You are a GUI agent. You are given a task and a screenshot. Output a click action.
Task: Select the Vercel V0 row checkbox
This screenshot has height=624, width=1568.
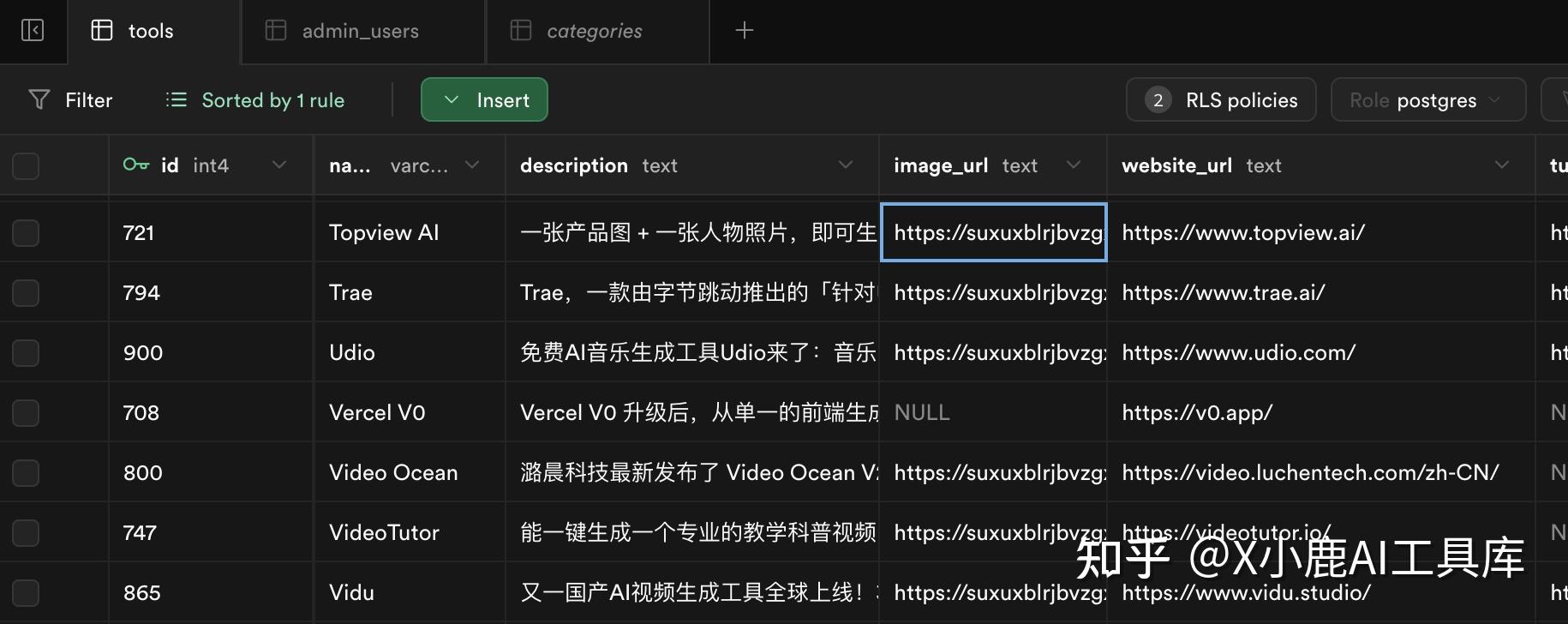click(x=26, y=412)
